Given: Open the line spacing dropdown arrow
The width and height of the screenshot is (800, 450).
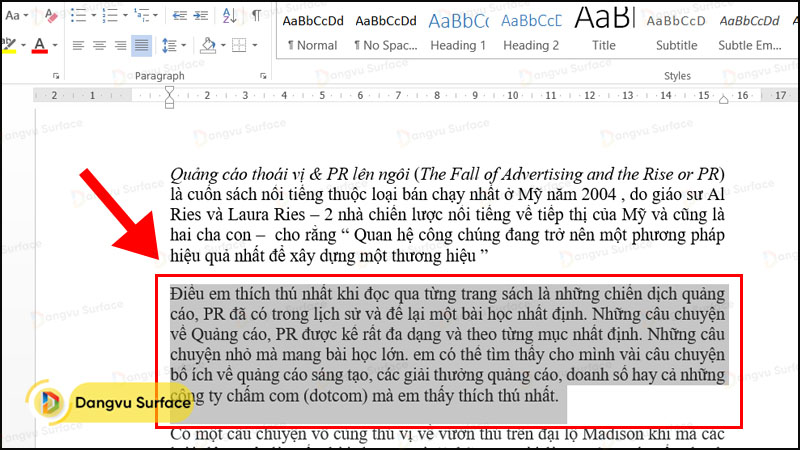Looking at the screenshot, I should (x=184, y=45).
